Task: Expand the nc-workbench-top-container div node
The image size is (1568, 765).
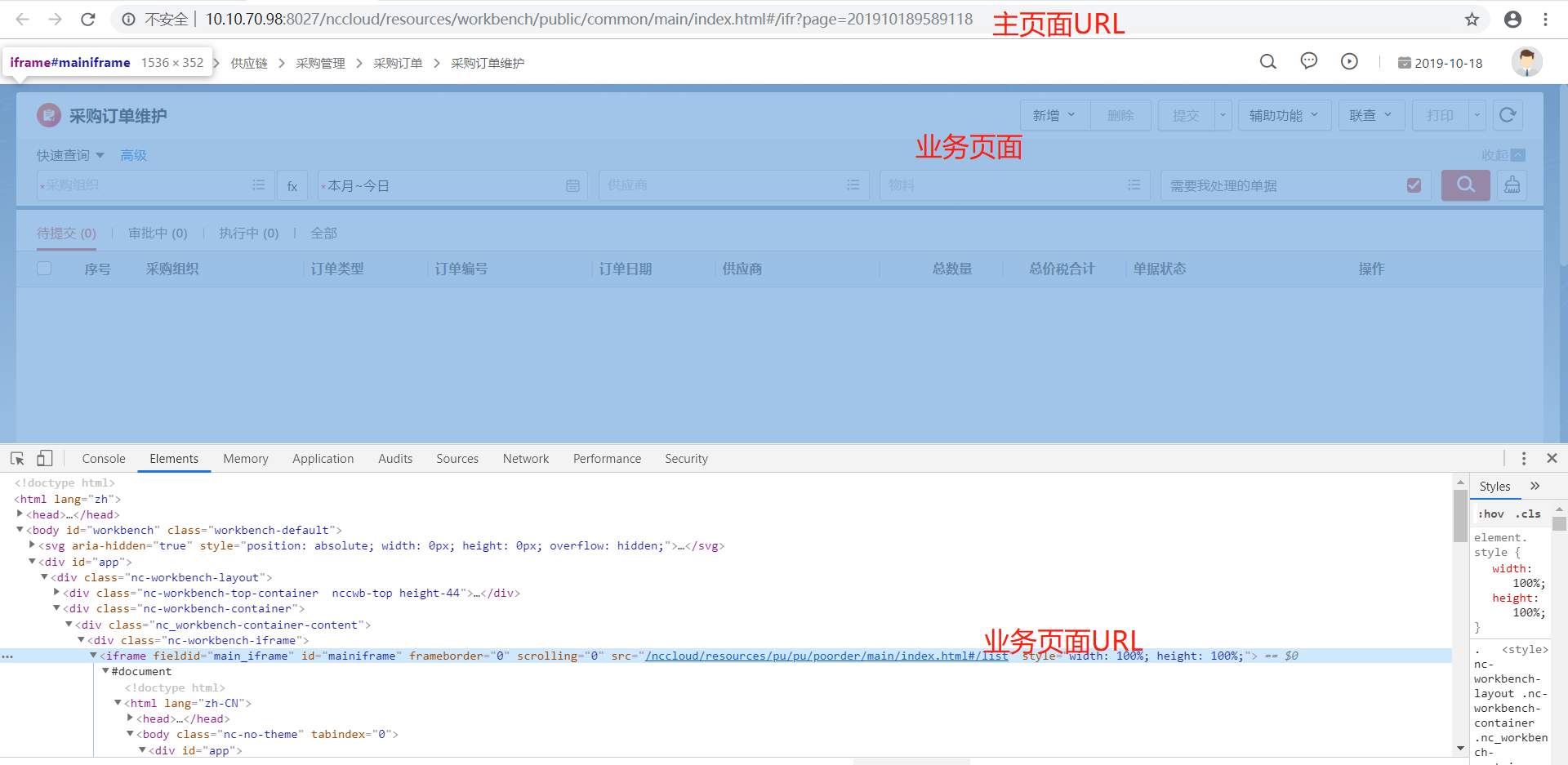Action: [56, 593]
